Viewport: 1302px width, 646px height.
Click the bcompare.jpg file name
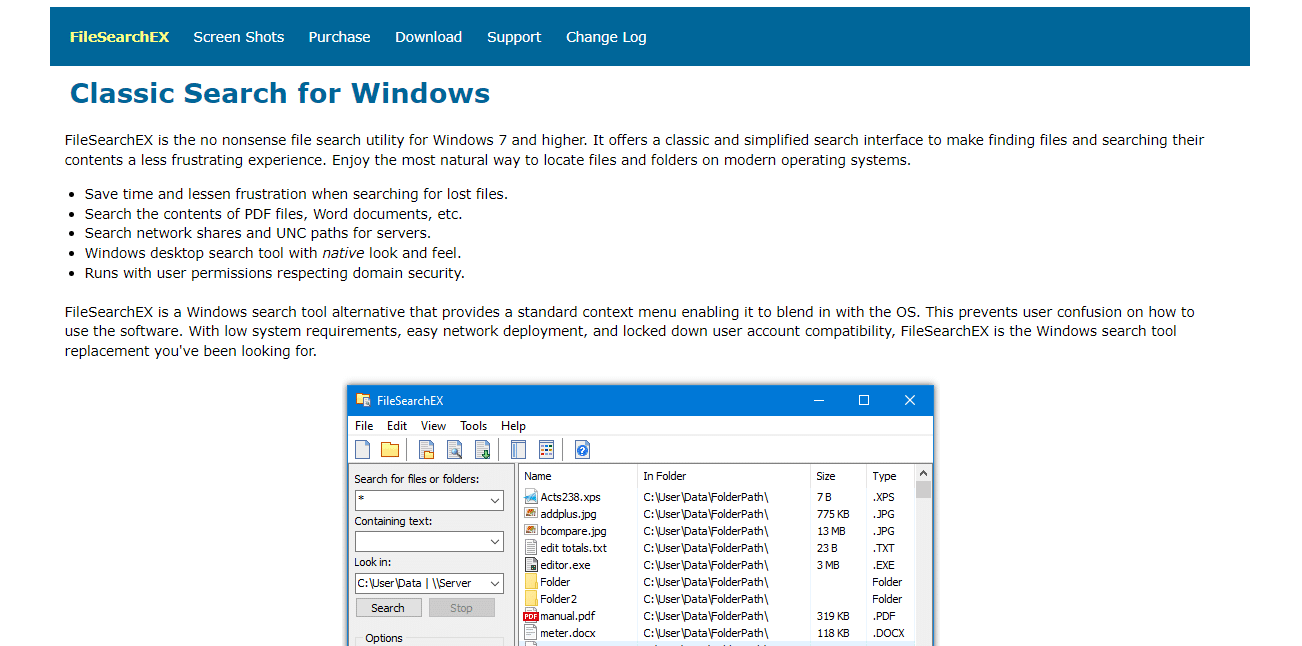[573, 531]
